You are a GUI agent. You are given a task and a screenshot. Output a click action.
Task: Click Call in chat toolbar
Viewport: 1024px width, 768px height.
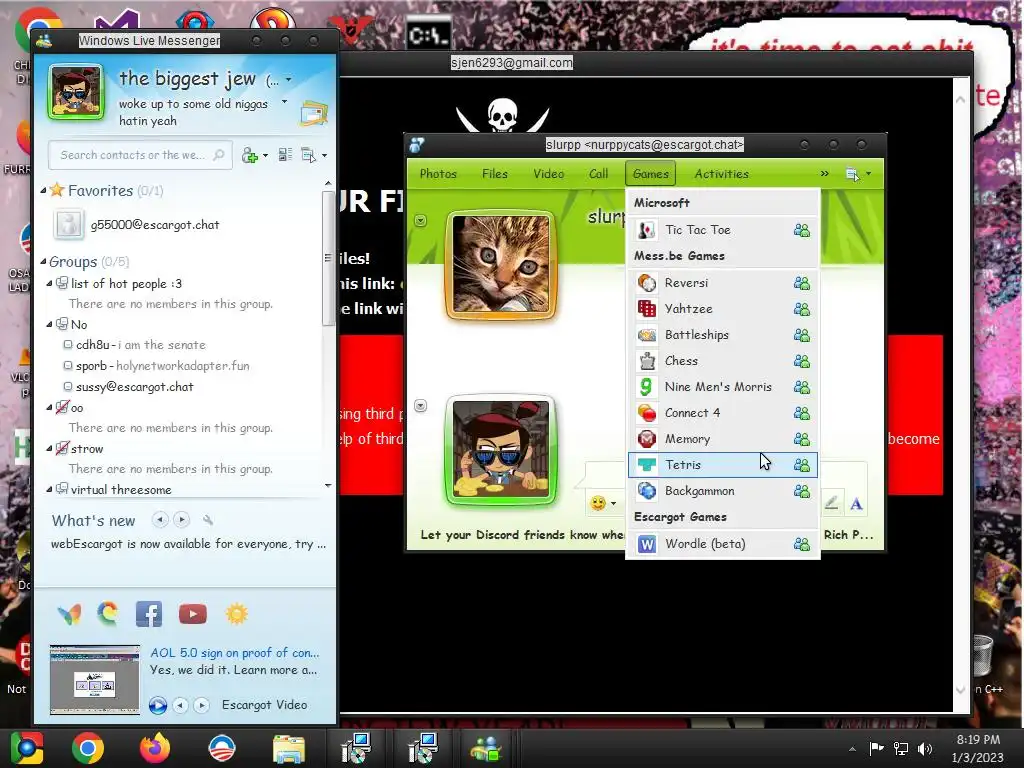598,174
